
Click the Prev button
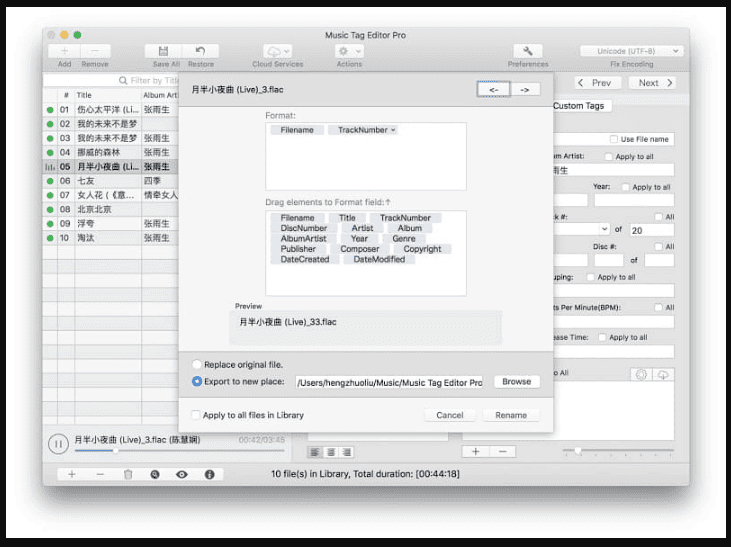pyautogui.click(x=598, y=83)
